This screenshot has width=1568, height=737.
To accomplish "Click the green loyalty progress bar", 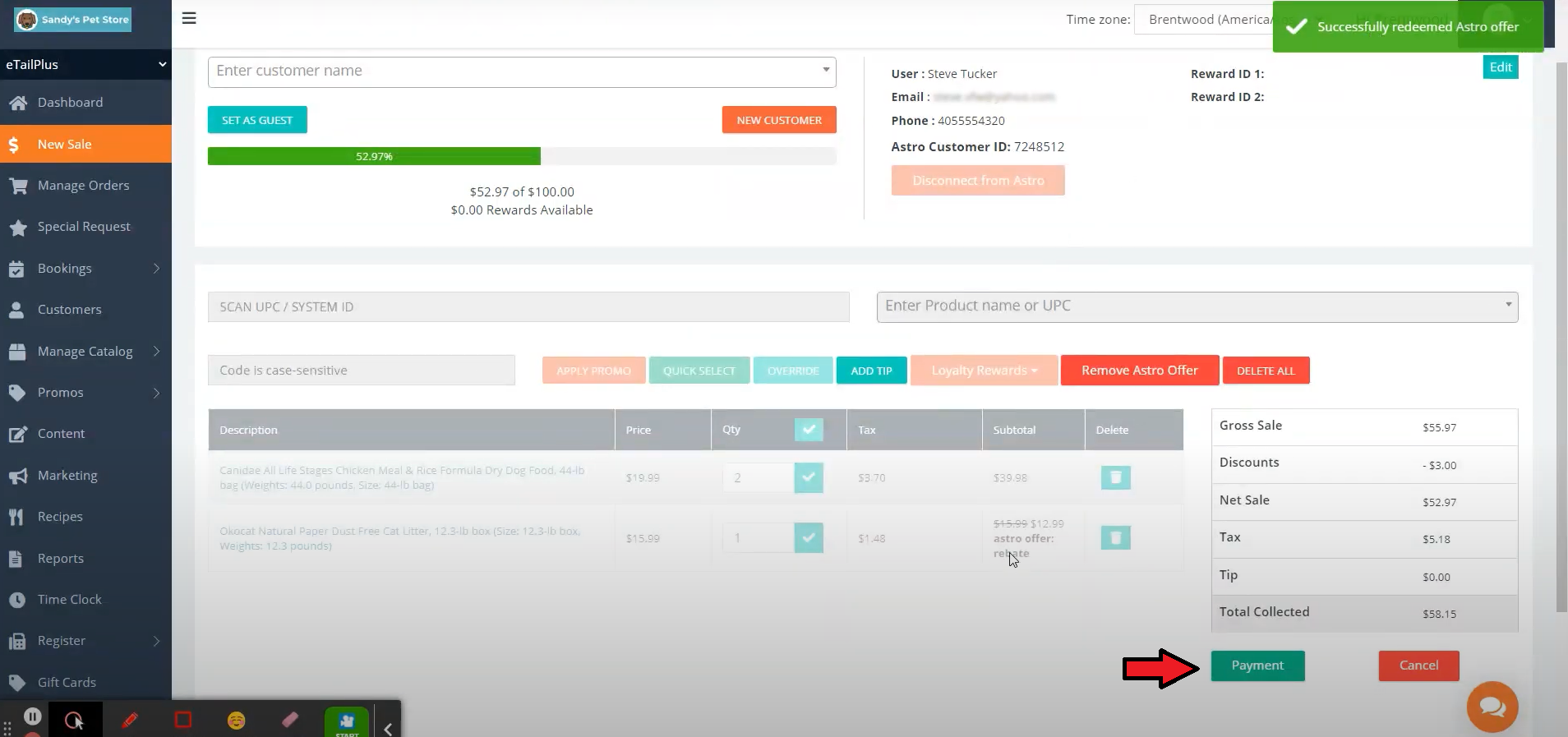I will [x=374, y=156].
